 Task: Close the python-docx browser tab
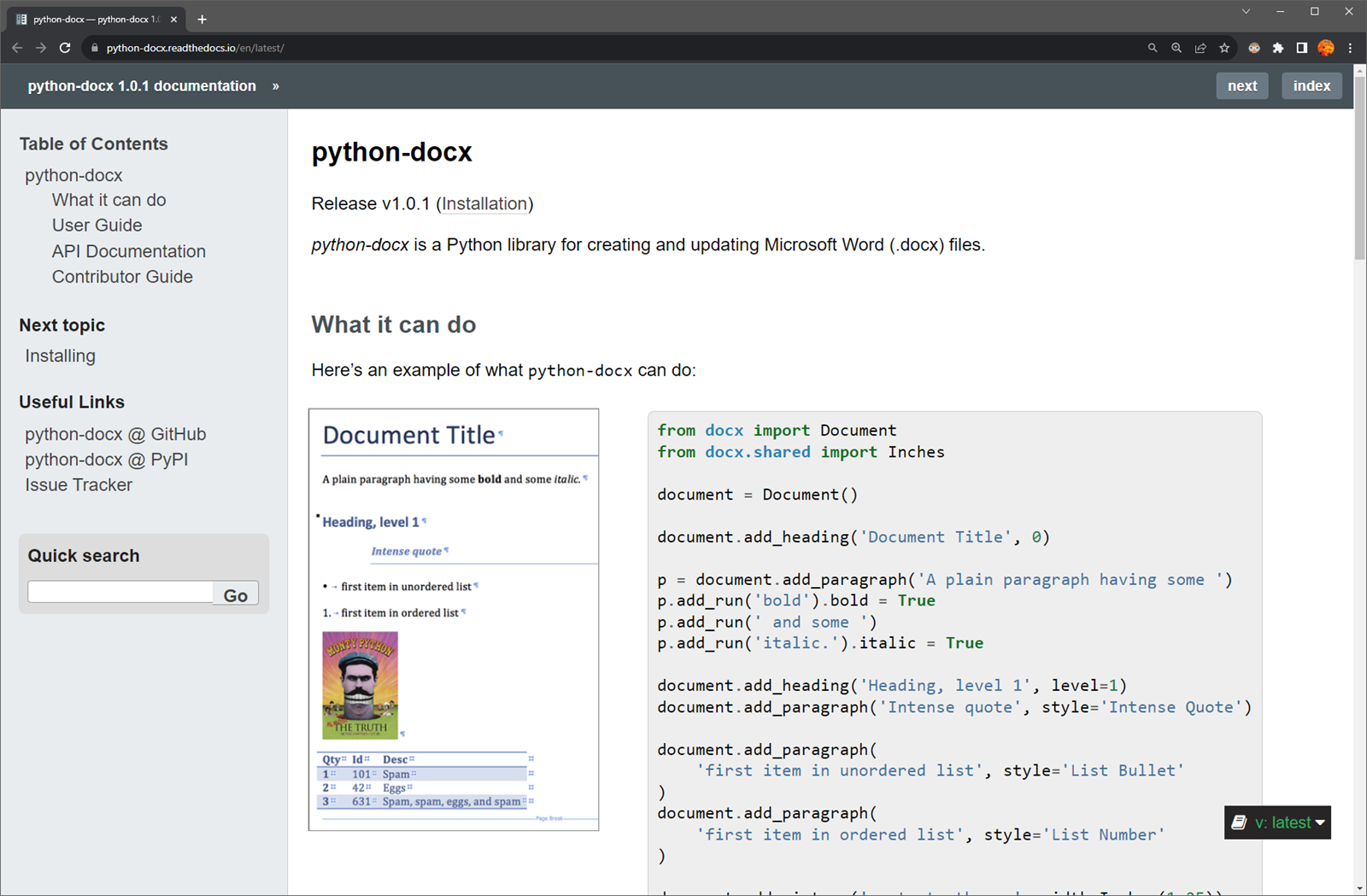click(173, 19)
